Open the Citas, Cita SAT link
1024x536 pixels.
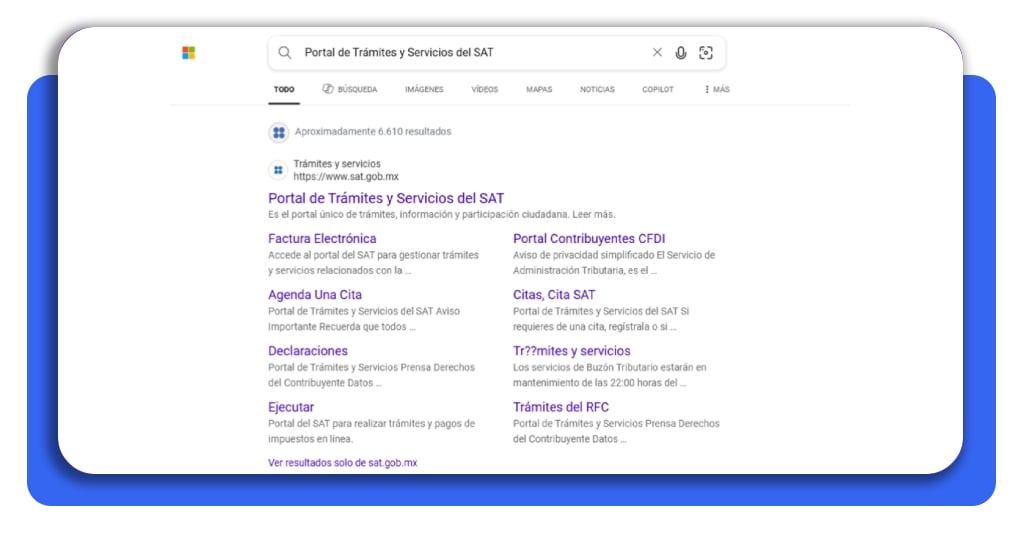tap(554, 295)
